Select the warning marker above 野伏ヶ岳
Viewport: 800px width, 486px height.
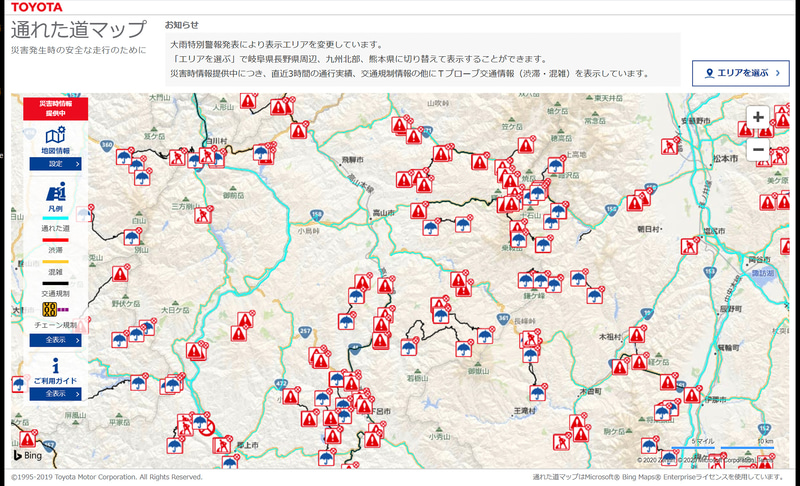tap(120, 274)
